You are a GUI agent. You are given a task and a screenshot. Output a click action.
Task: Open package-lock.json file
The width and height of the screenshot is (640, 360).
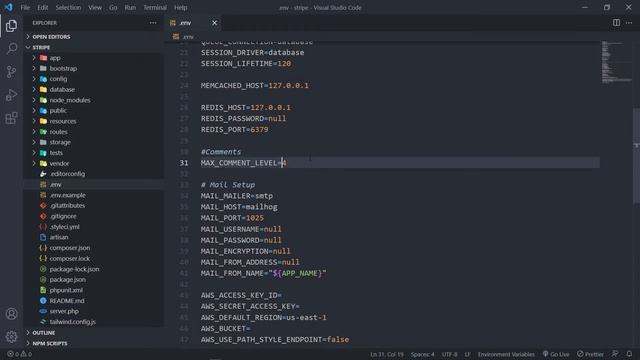click(x=94, y=269)
